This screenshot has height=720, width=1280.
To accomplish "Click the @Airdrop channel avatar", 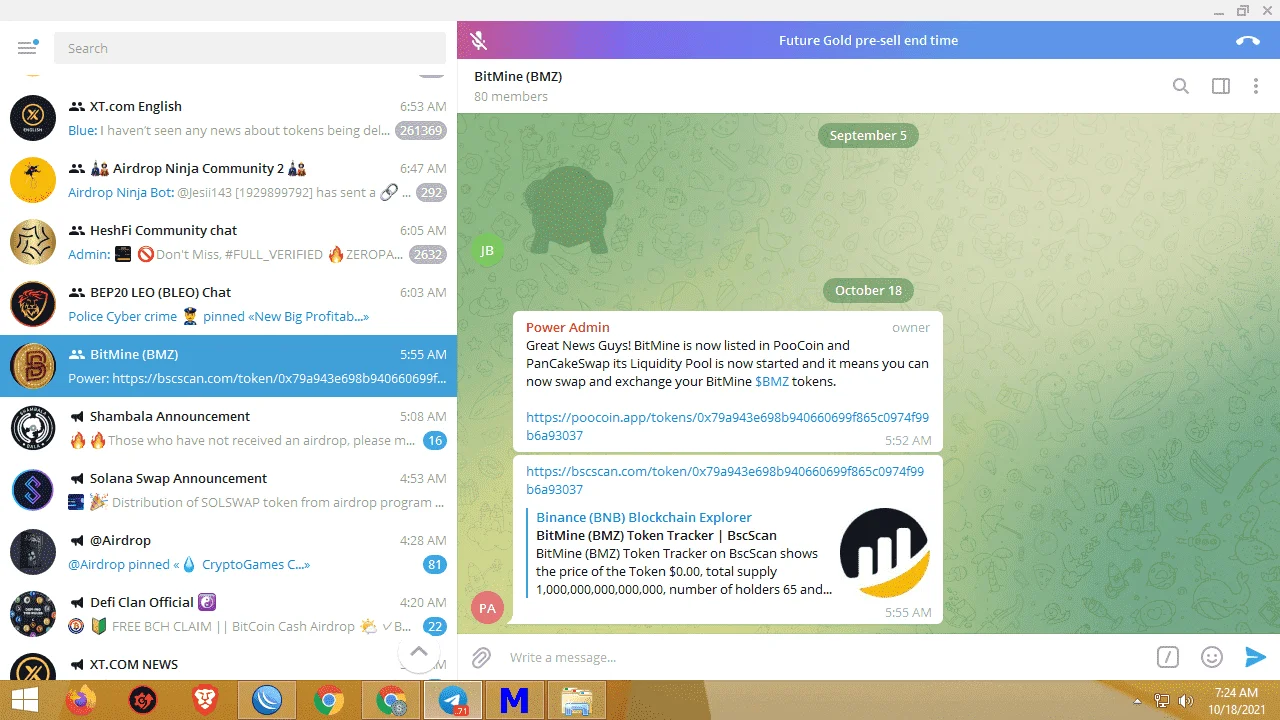I will pyautogui.click(x=33, y=552).
